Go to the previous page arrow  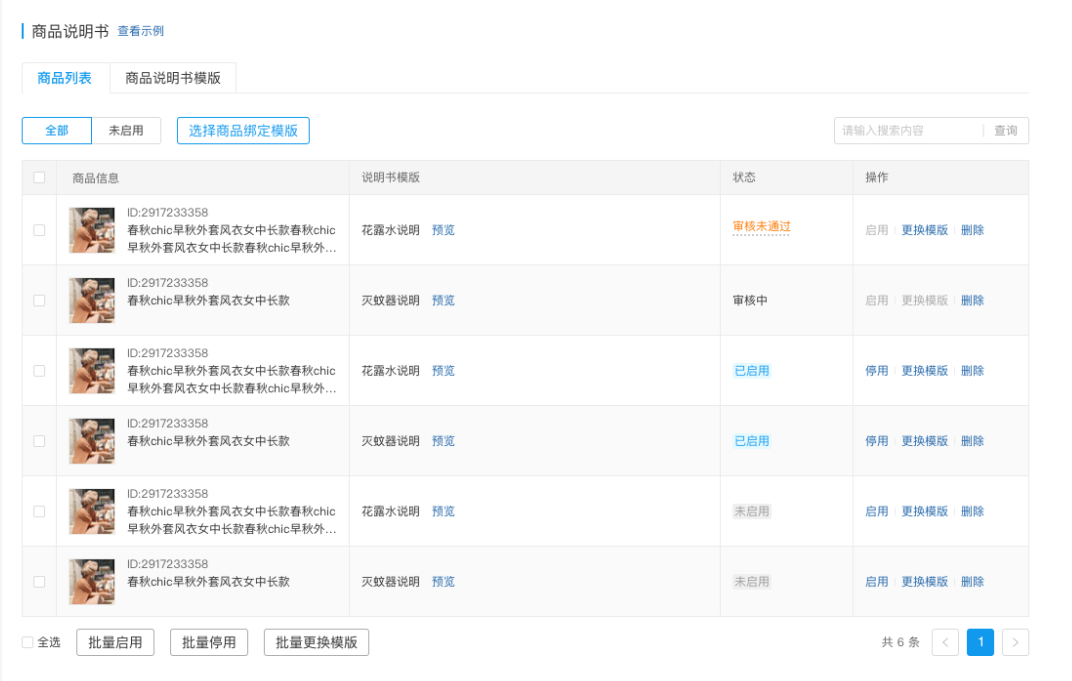945,642
